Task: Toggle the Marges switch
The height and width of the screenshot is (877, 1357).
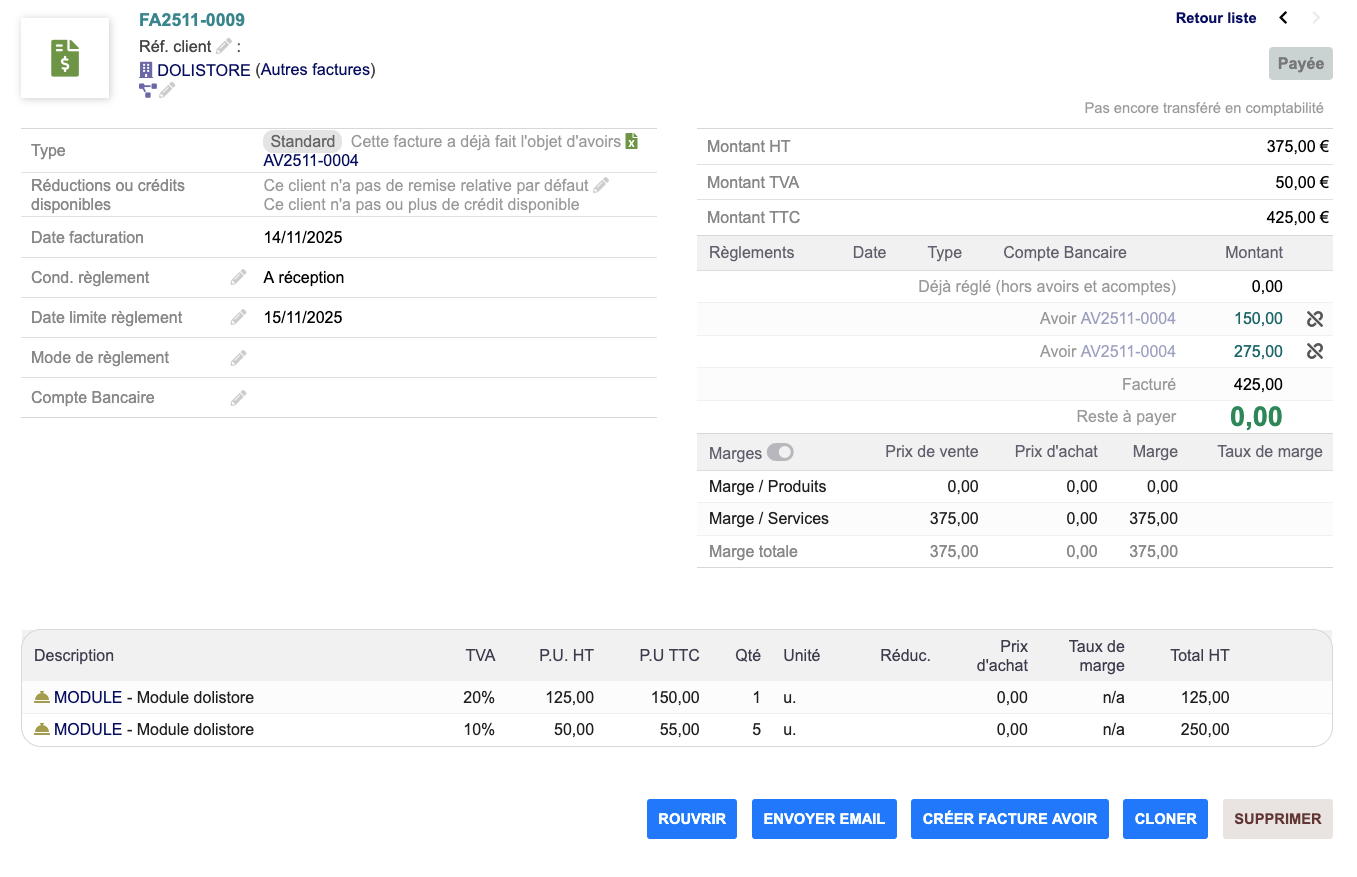Action: tap(780, 453)
